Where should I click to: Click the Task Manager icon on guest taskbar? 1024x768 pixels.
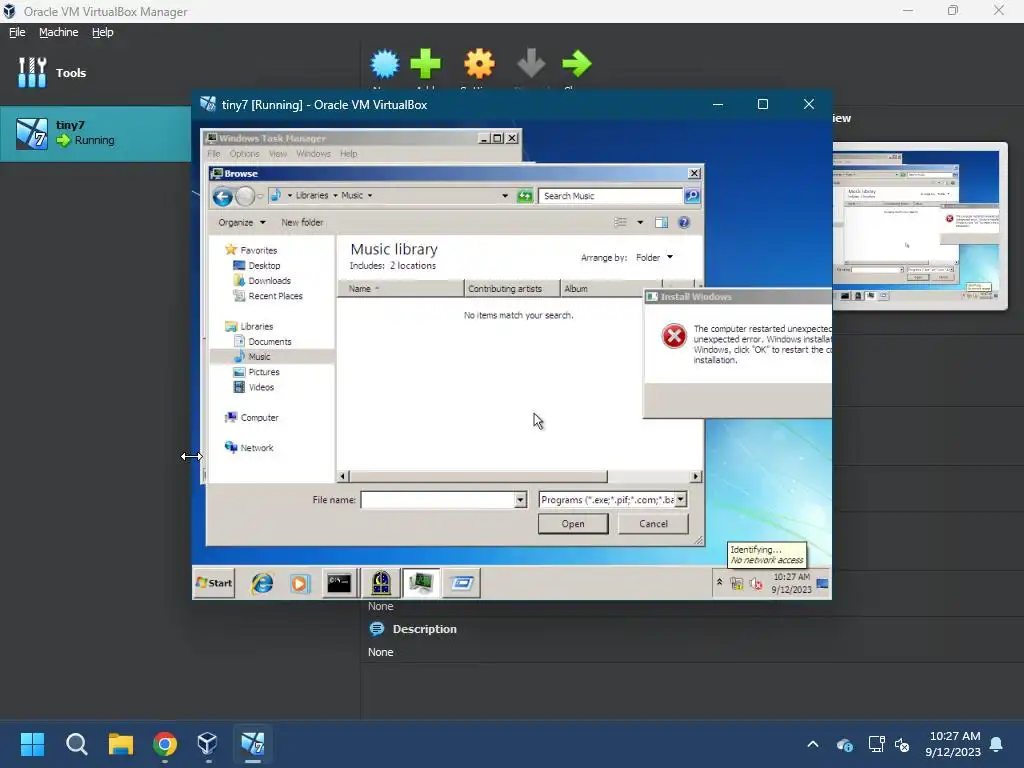(x=421, y=583)
